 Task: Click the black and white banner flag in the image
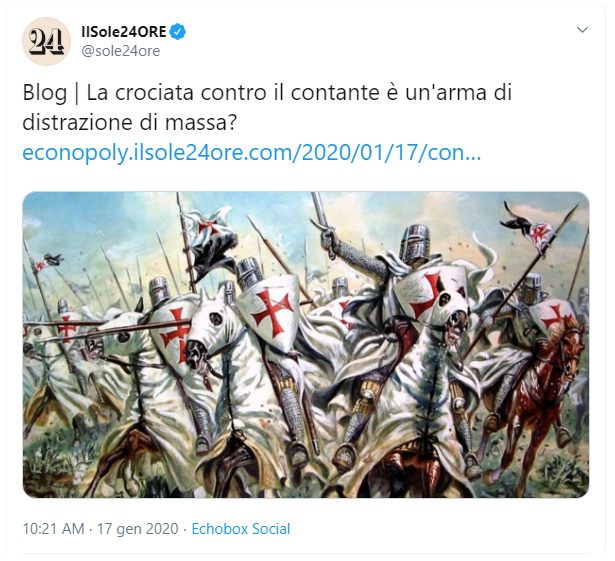[211, 243]
